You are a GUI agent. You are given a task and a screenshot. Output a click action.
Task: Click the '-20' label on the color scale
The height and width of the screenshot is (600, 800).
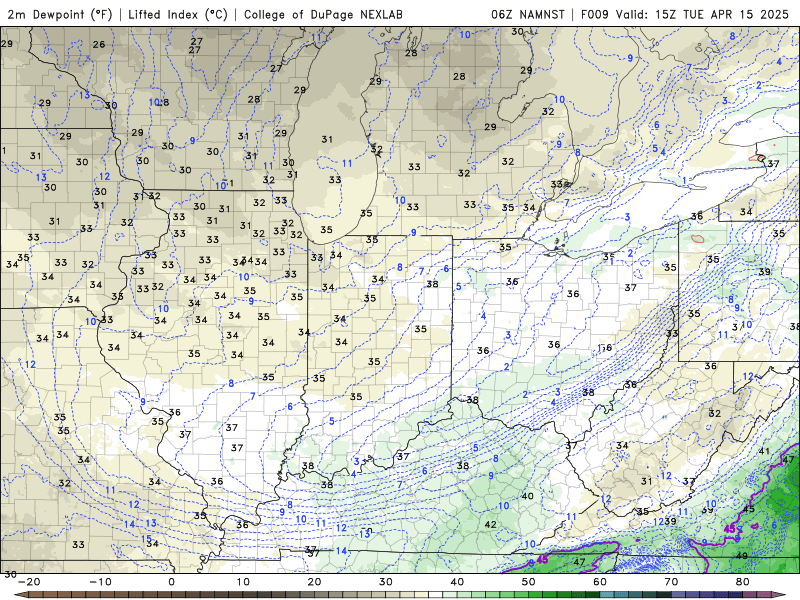coord(29,582)
